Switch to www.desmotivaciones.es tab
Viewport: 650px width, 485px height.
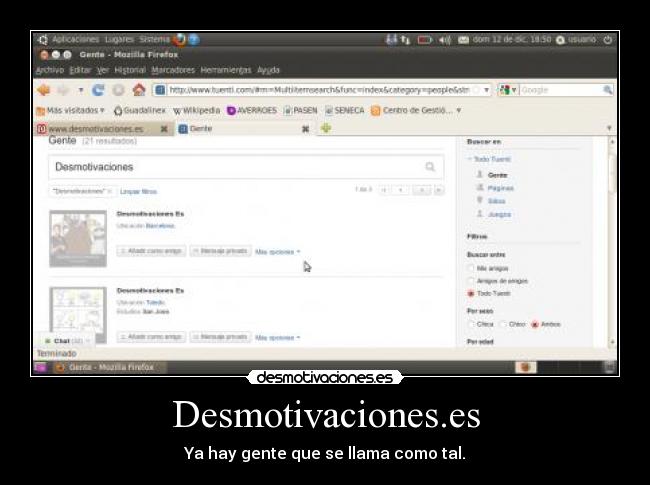click(x=96, y=129)
